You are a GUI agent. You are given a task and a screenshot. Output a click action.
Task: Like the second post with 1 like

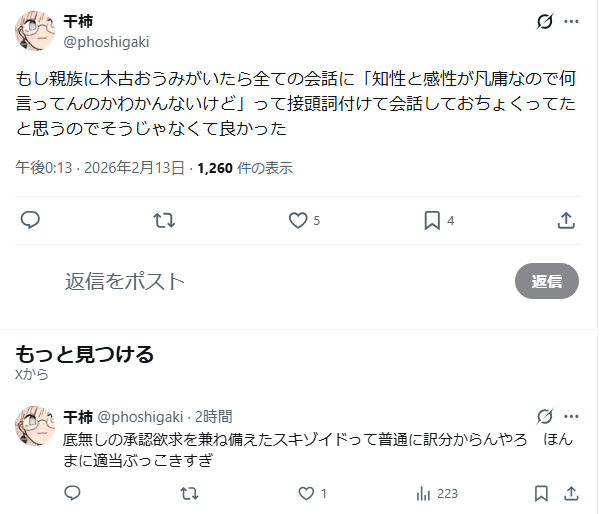(x=306, y=493)
